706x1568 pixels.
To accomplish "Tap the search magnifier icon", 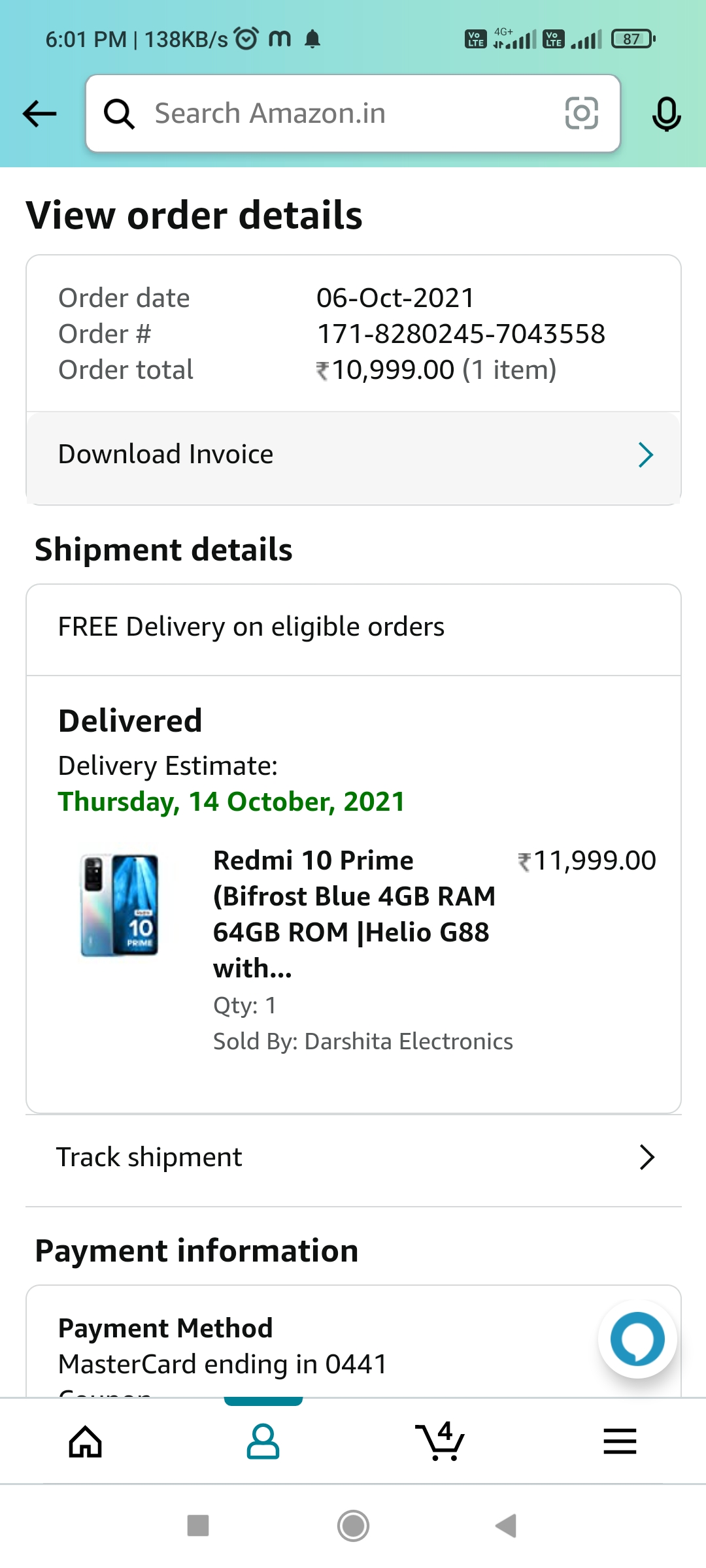I will pos(120,114).
